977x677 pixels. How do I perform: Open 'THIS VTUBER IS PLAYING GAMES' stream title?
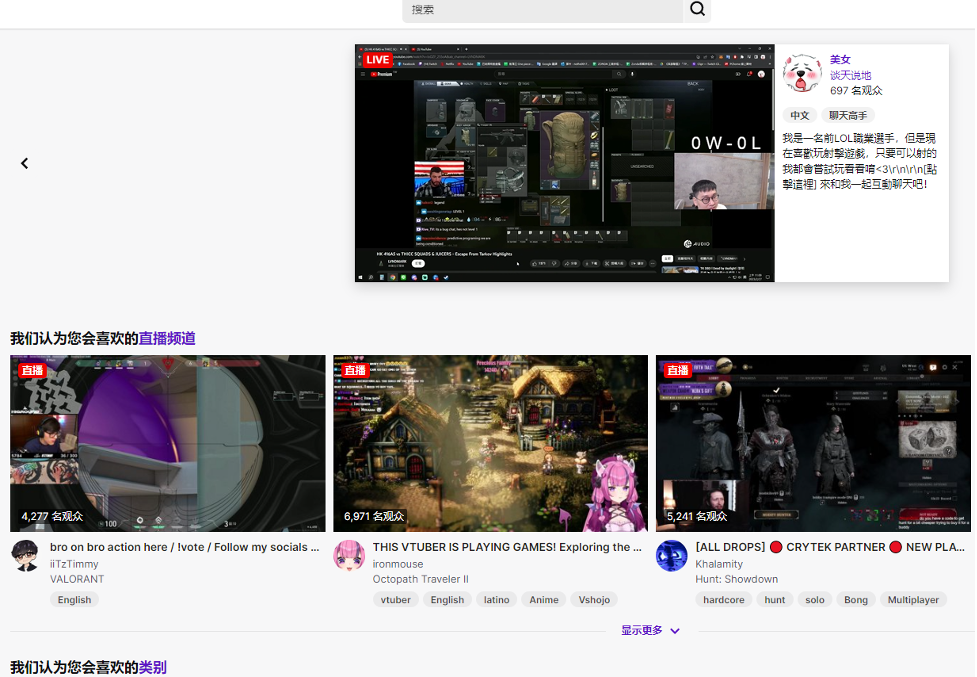pyautogui.click(x=507, y=547)
